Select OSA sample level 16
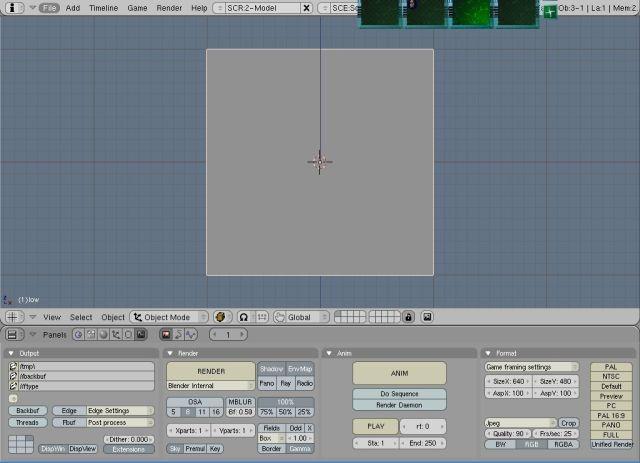Image resolution: width=640 pixels, height=463 pixels. point(216,412)
